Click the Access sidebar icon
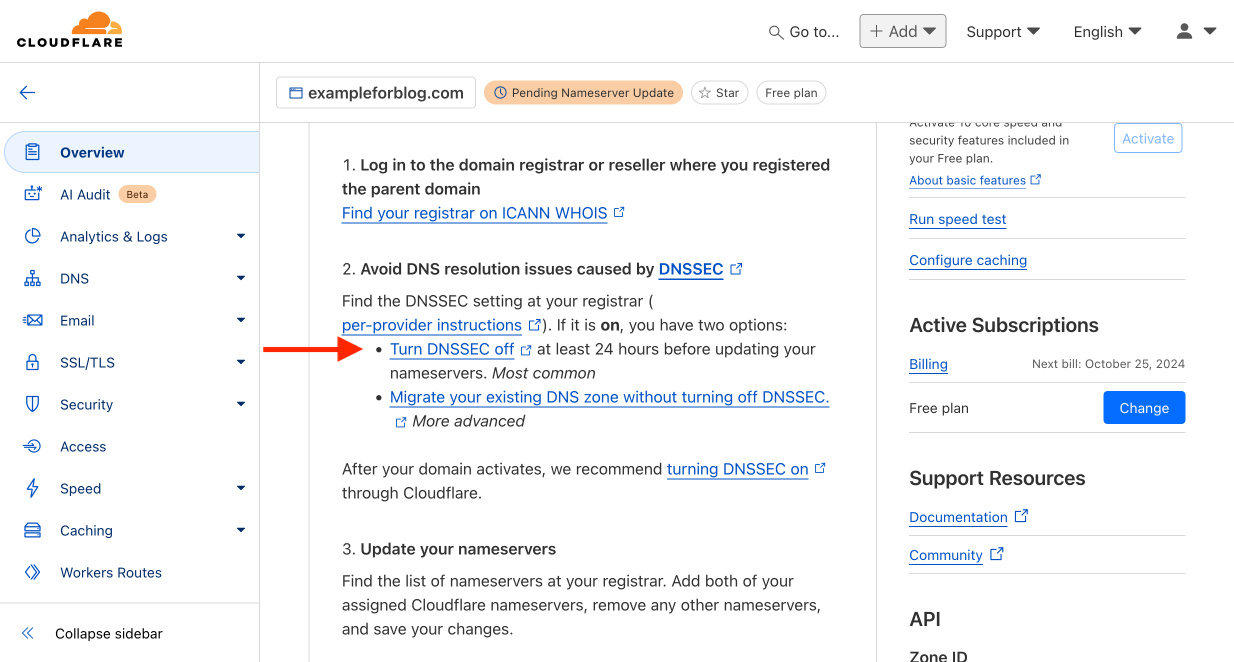The height and width of the screenshot is (662, 1234). tap(33, 446)
